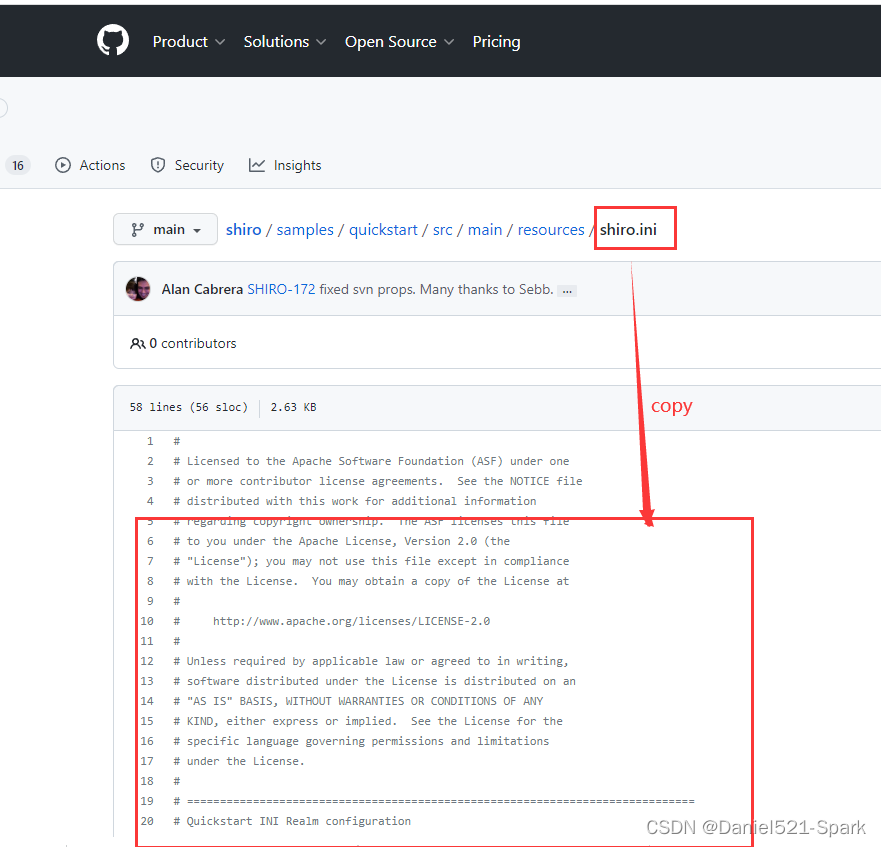The height and width of the screenshot is (847, 881).
Task: Open the samples folder breadcrumb
Action: (305, 230)
